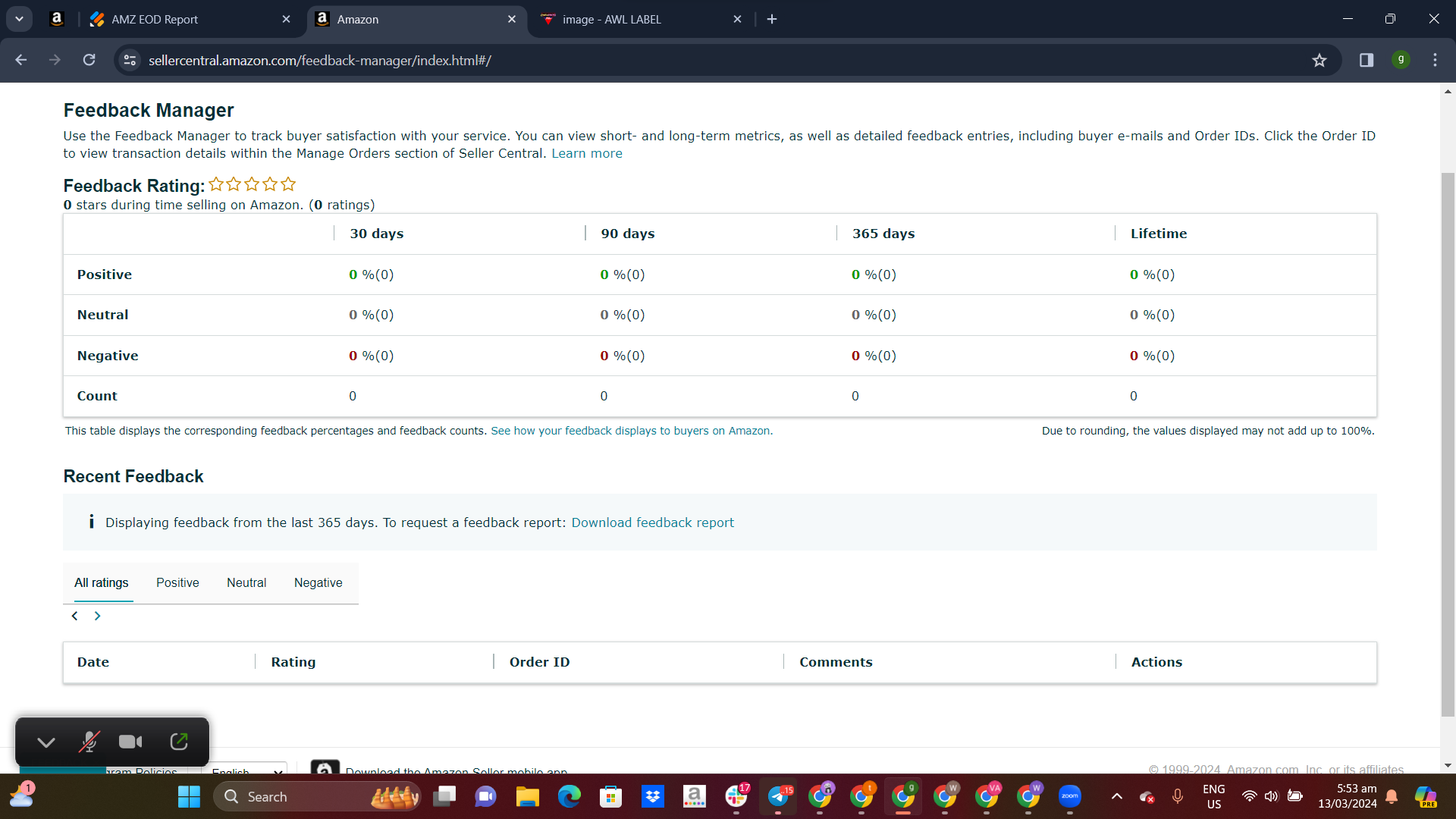Click the Comments column header
This screenshot has width=1456, height=819.
point(836,662)
